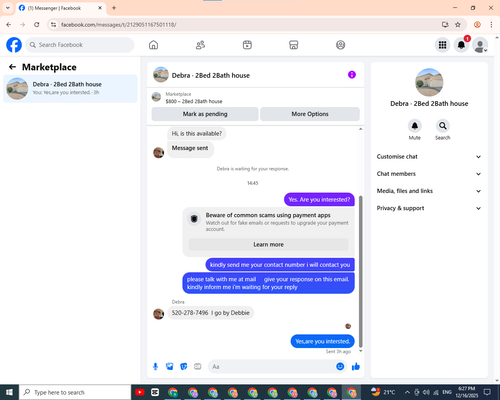Screen dimensions: 500x400
Task: Click the Chrome profile avatar icon
Action: pyautogui.click(x=477, y=25)
